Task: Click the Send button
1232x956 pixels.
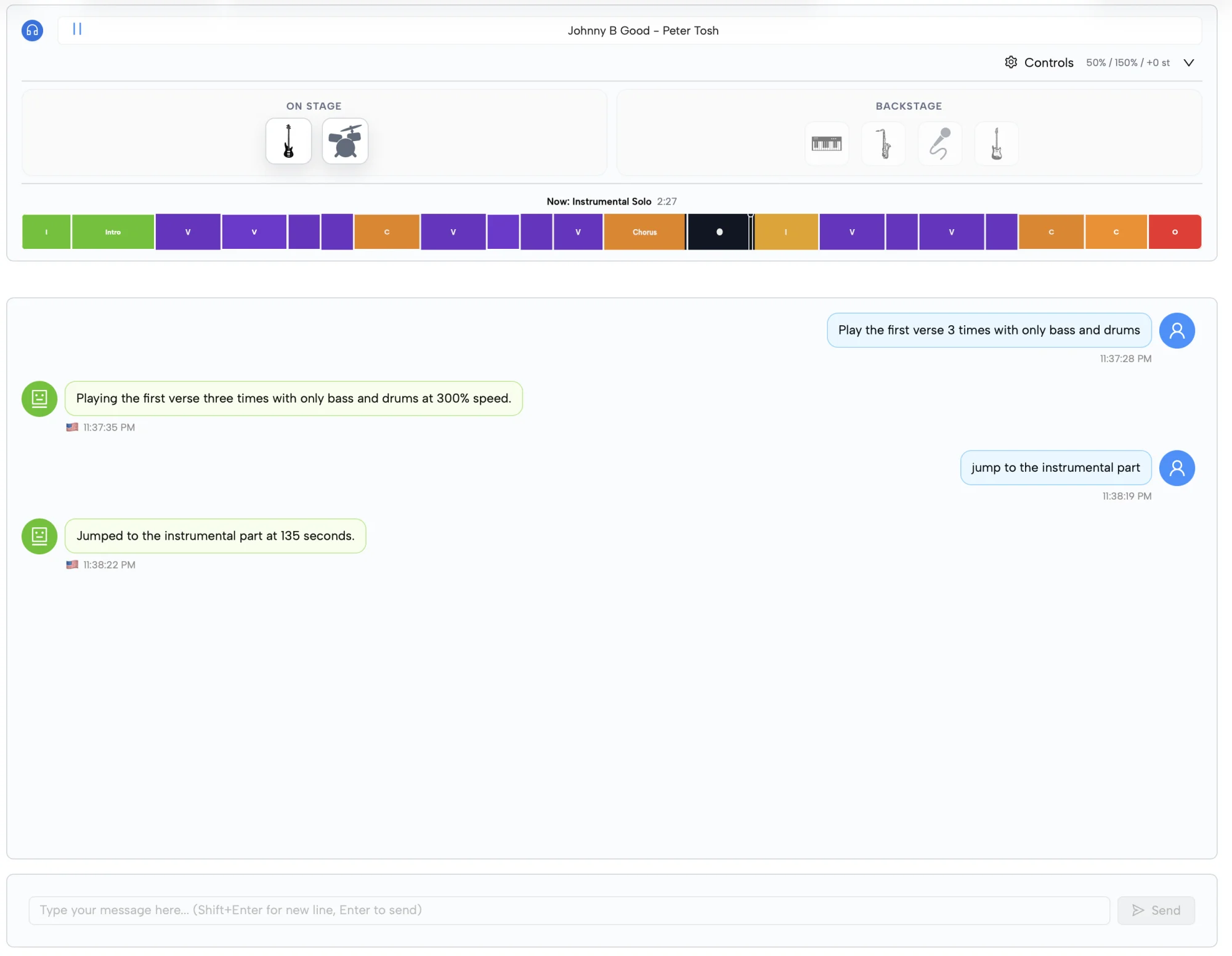Action: pyautogui.click(x=1156, y=910)
